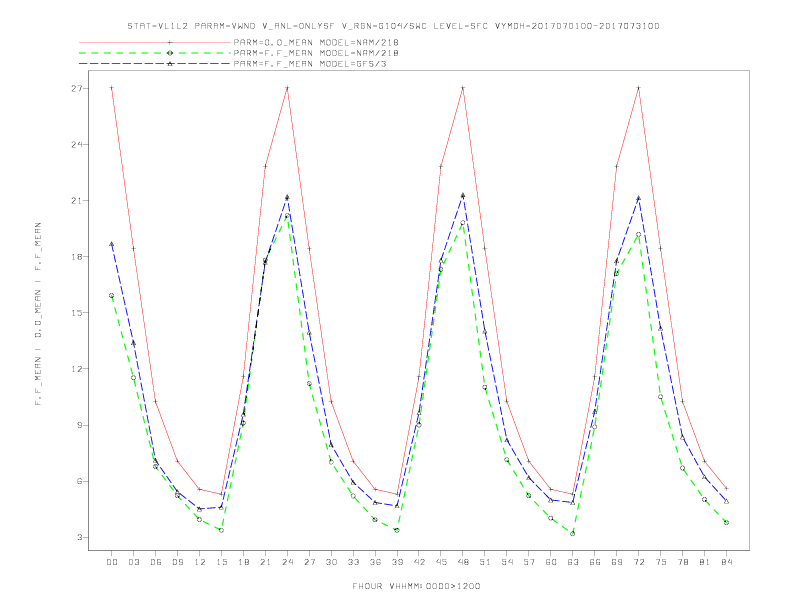Click the blue triangle peak marker at hour 72
Image resolution: width=792 pixels, height=612 pixels.
[x=638, y=198]
